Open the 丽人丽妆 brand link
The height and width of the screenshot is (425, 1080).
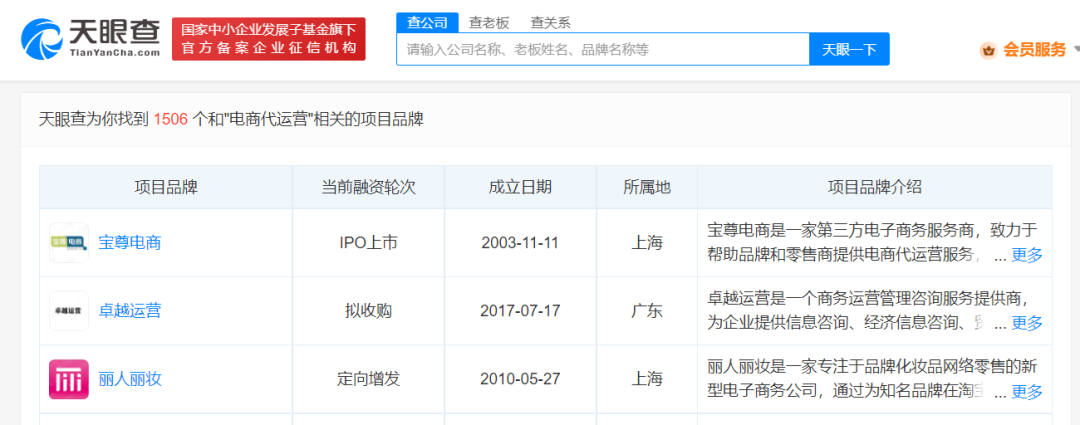tap(129, 379)
